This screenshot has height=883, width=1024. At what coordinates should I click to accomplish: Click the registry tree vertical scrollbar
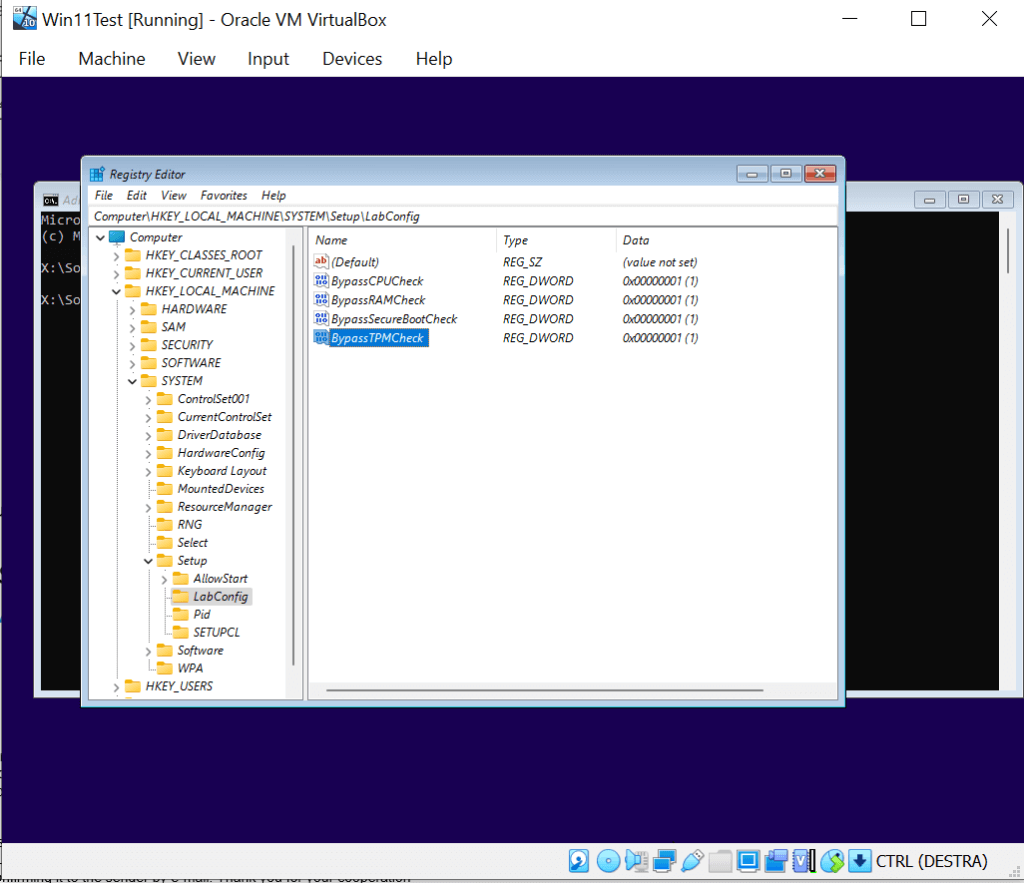pos(294,455)
